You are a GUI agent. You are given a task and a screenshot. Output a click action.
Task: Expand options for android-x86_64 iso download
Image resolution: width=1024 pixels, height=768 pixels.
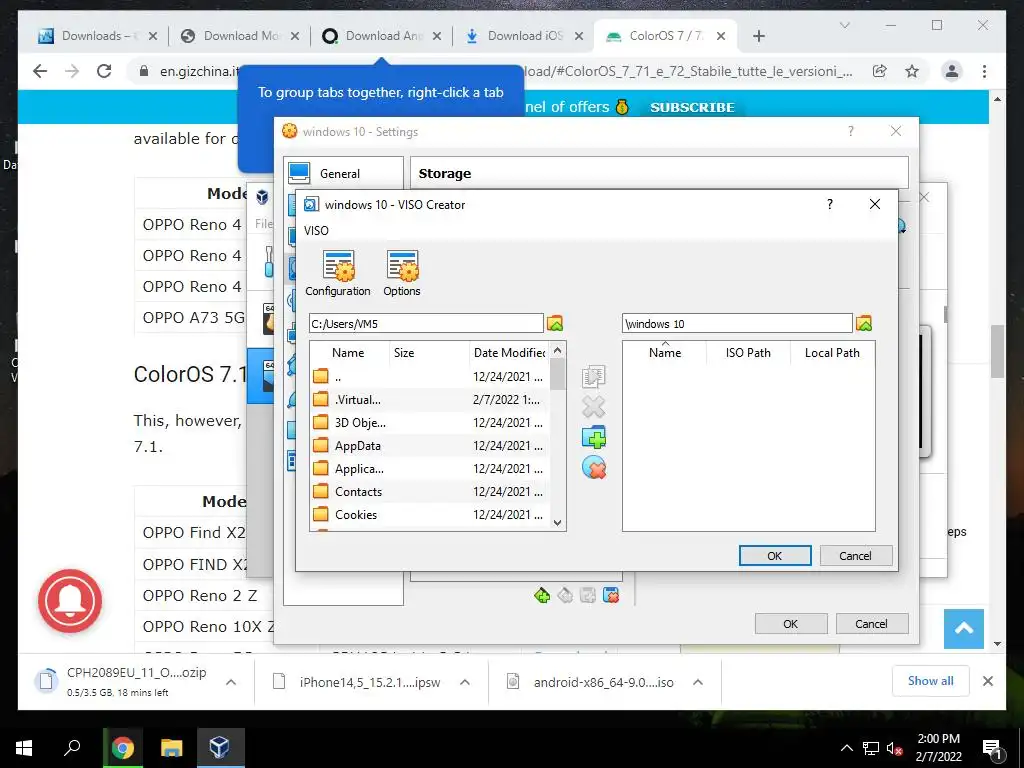tap(697, 682)
